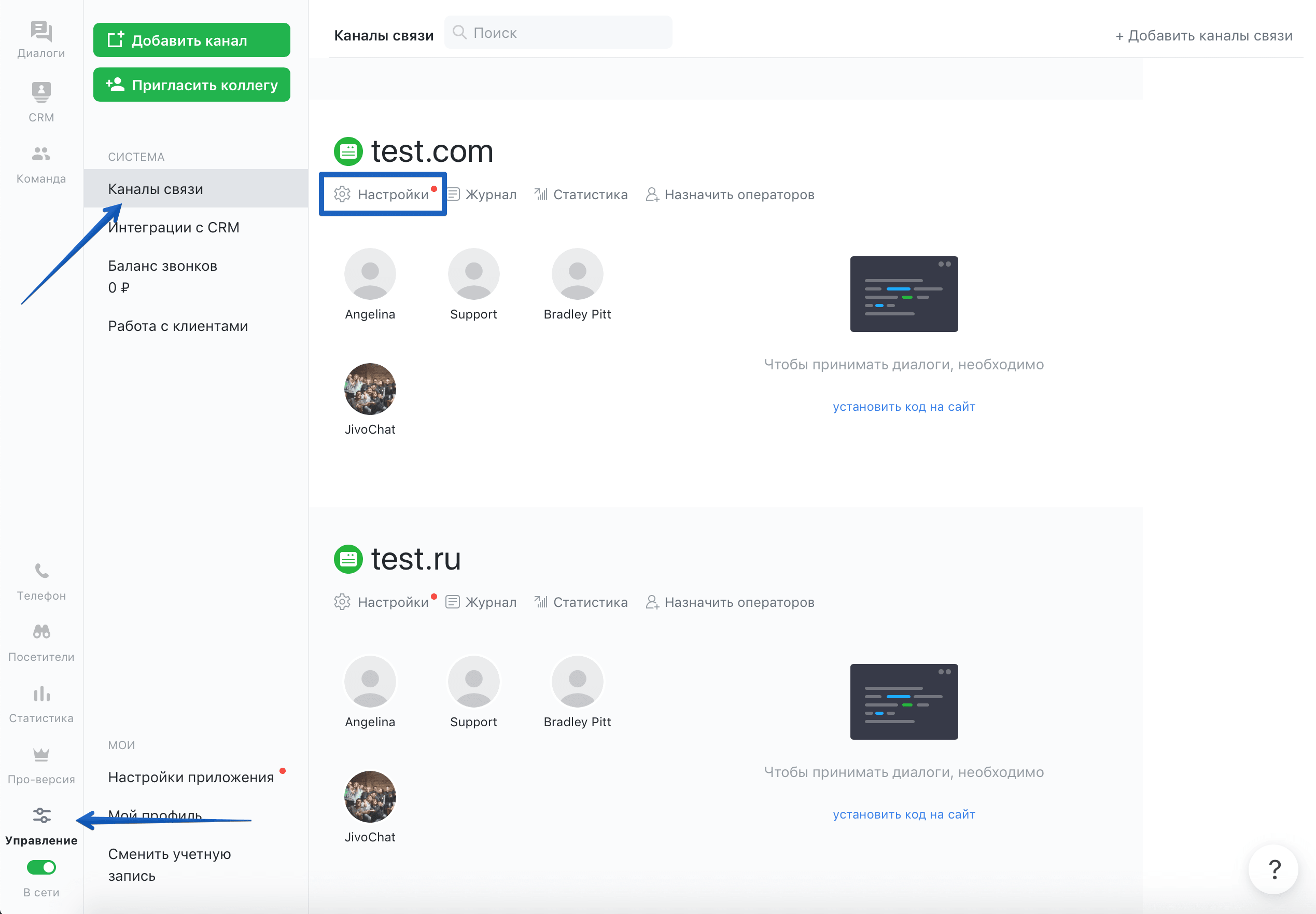This screenshot has width=1316, height=914.
Task: Toggle online status indicator green switch
Action: [41, 867]
